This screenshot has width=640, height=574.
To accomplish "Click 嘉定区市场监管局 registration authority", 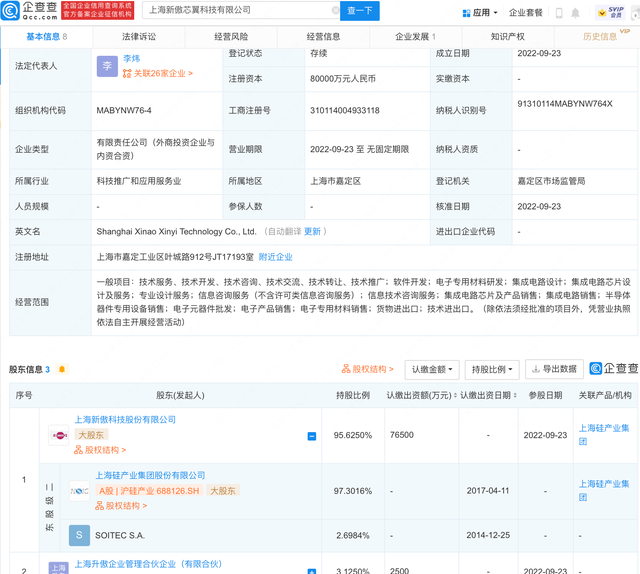I will pyautogui.click(x=551, y=181).
